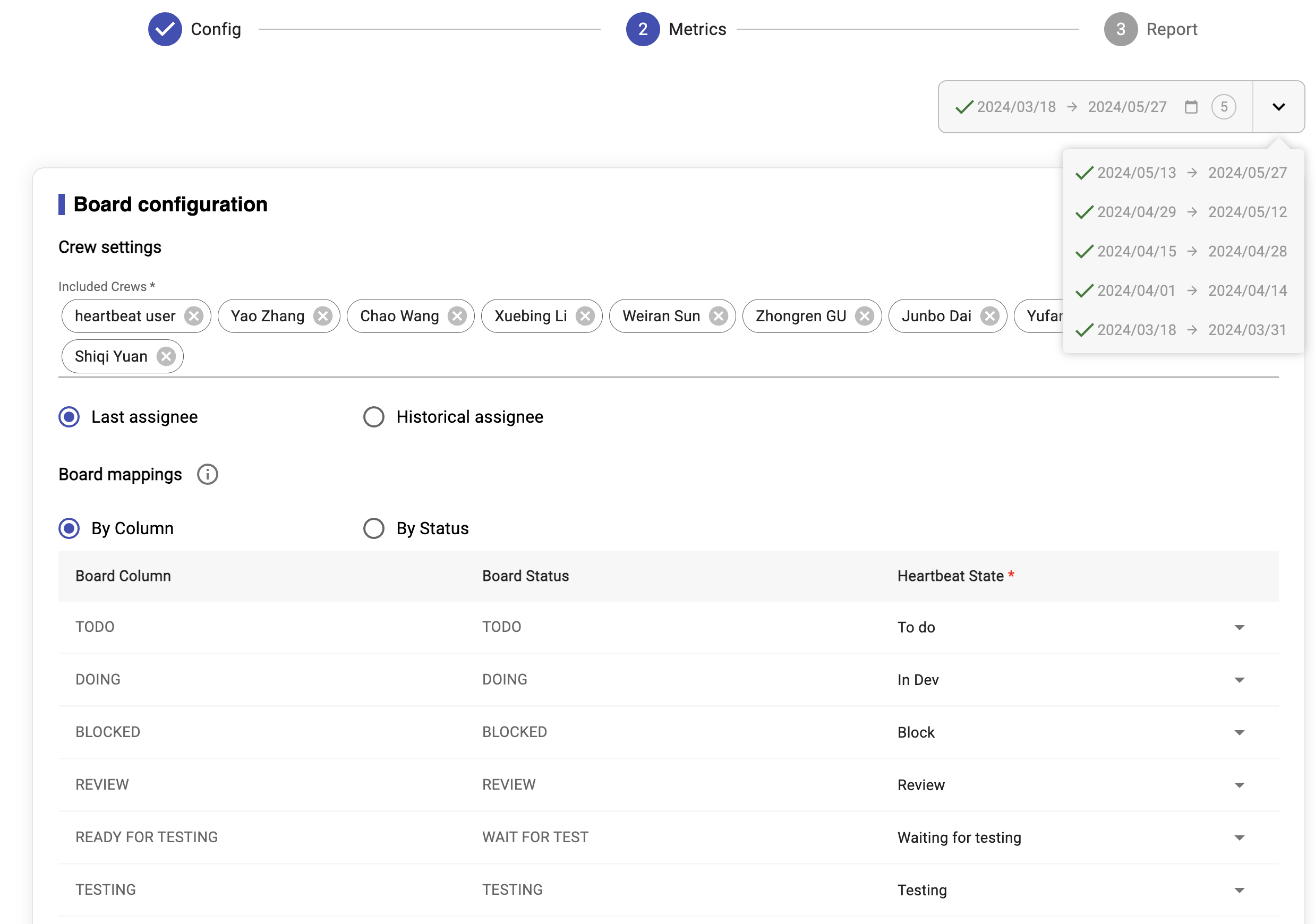Select By Status mapping option
The height and width of the screenshot is (924, 1315).
374,528
